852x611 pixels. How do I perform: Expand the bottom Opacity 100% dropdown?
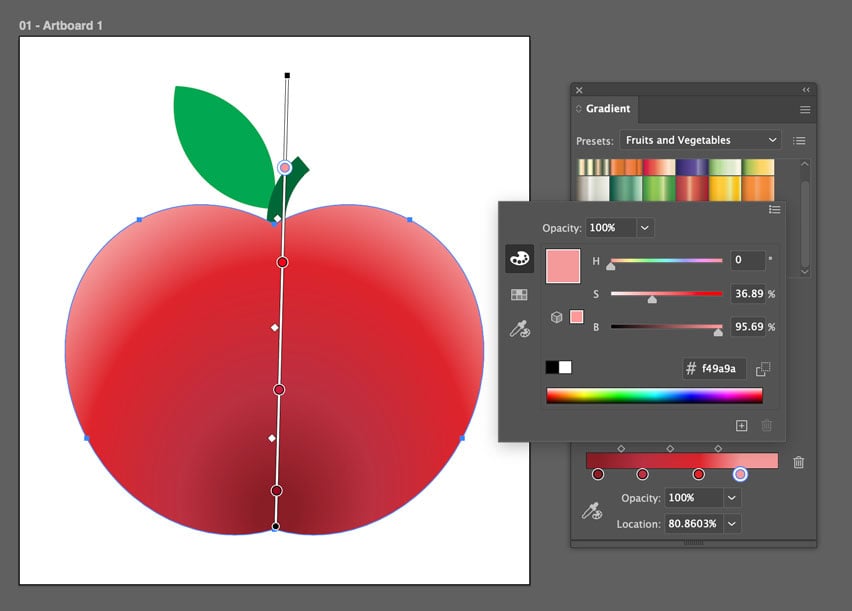coord(733,498)
